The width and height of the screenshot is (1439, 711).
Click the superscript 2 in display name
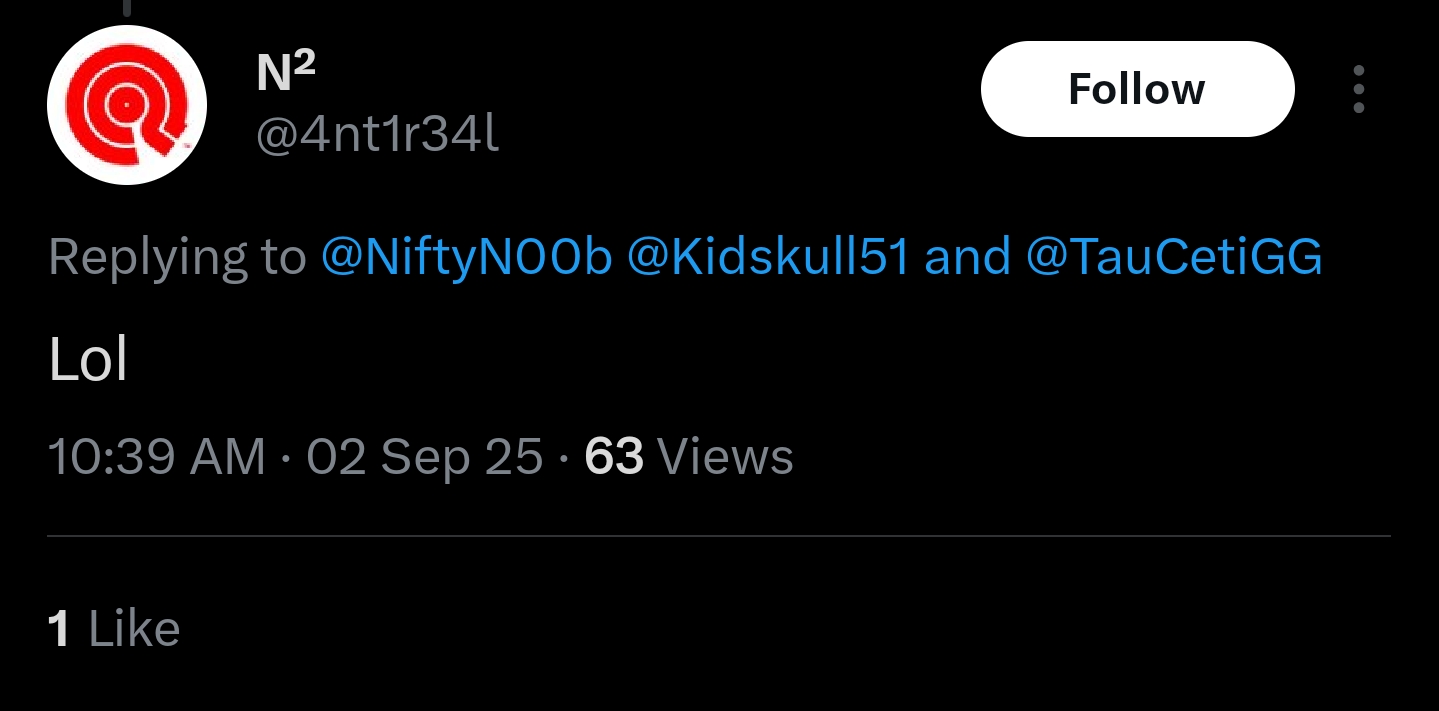click(x=305, y=63)
